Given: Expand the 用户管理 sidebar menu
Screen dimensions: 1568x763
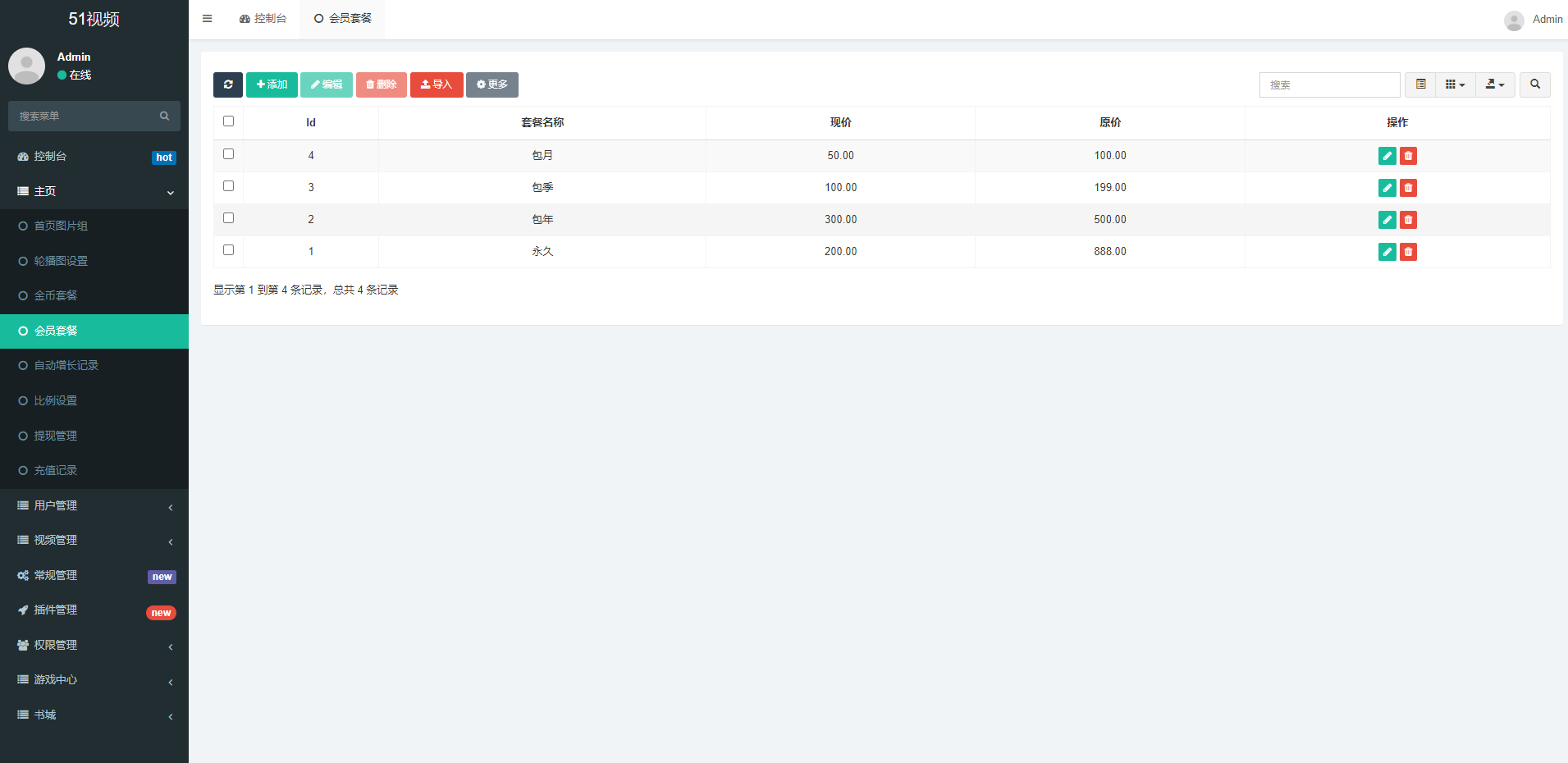Looking at the screenshot, I should (94, 506).
